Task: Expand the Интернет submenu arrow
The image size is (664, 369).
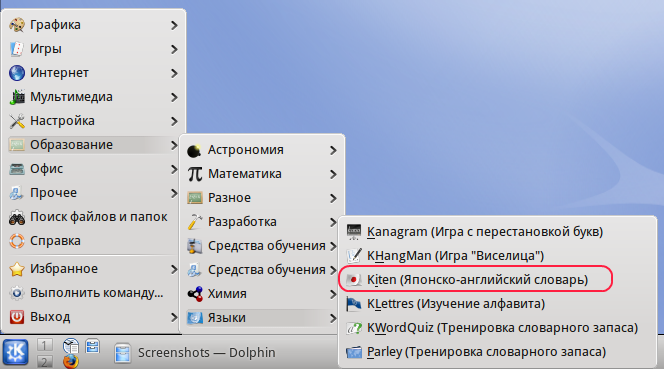Action: click(x=174, y=73)
